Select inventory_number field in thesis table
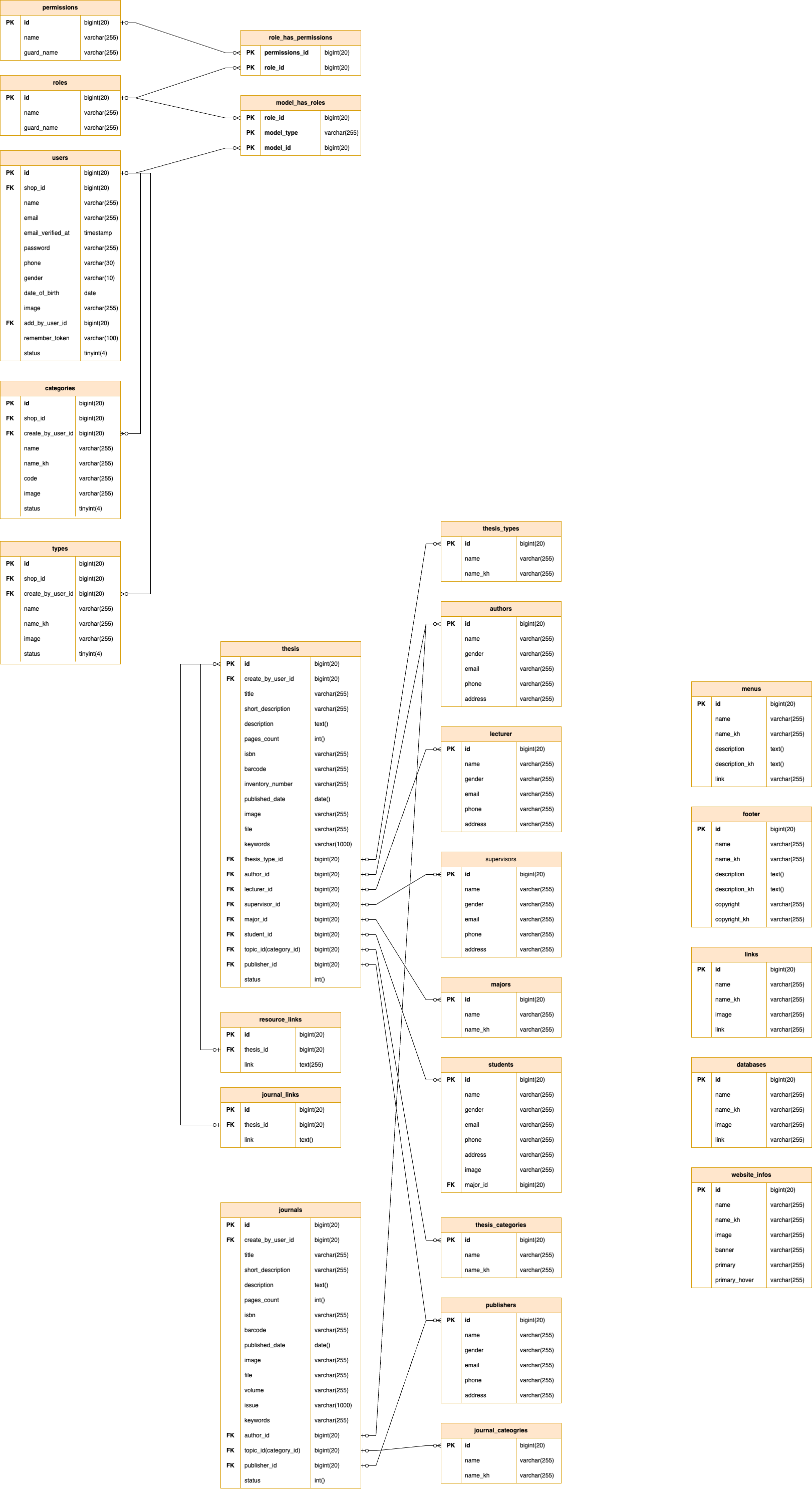 [268, 784]
